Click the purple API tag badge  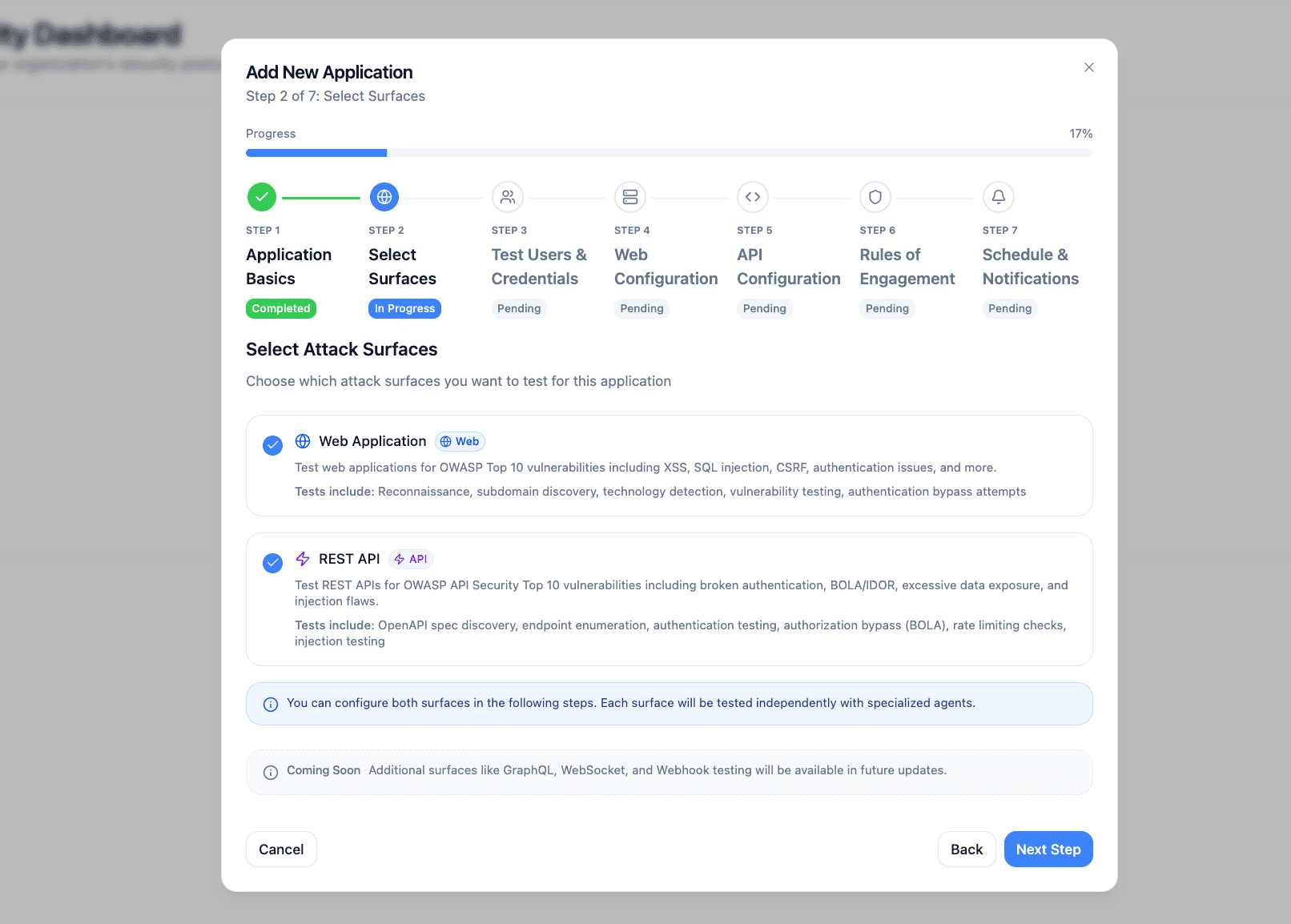411,559
